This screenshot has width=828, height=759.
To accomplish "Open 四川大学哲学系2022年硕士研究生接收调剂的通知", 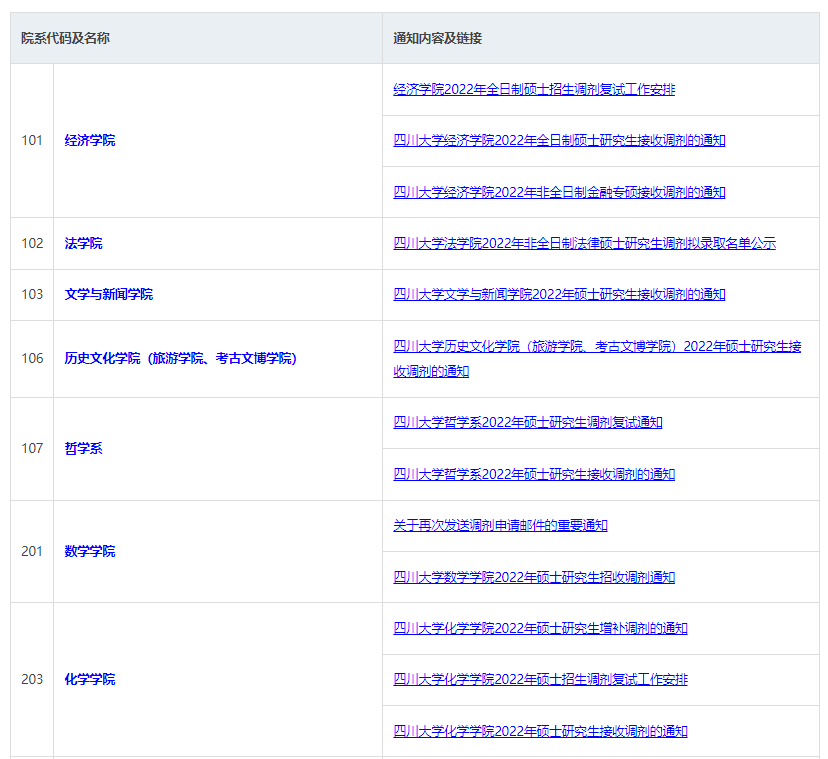I will tap(534, 474).
